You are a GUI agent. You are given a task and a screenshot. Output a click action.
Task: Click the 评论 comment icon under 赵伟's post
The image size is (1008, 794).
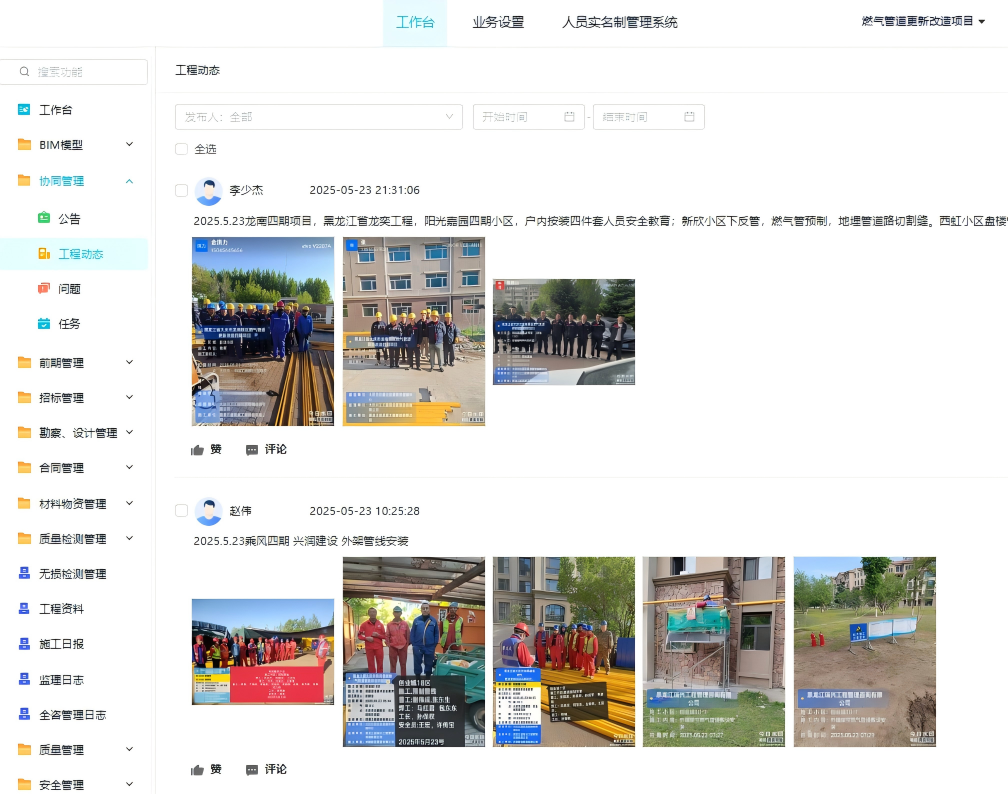pos(252,770)
